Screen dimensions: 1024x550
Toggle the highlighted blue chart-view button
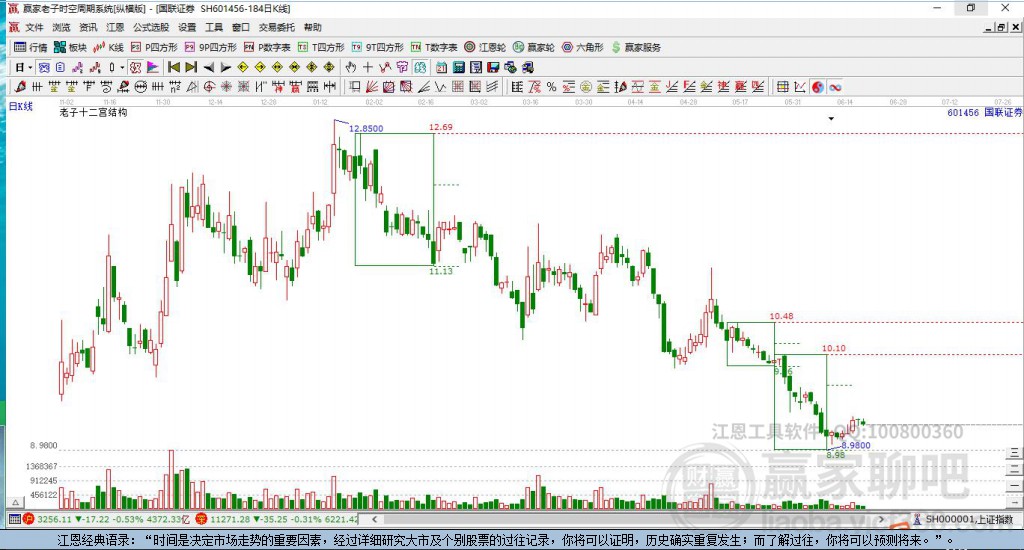(x=44, y=67)
